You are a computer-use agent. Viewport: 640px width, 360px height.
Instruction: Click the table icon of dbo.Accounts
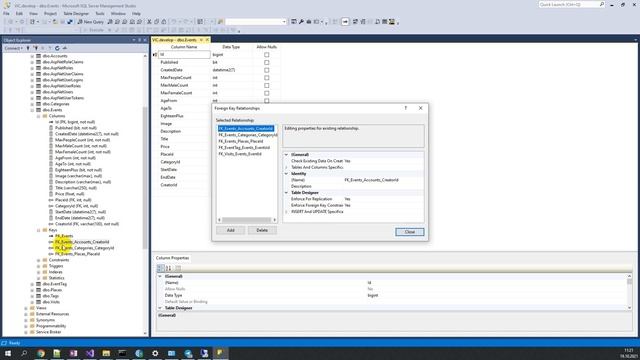pos(39,56)
